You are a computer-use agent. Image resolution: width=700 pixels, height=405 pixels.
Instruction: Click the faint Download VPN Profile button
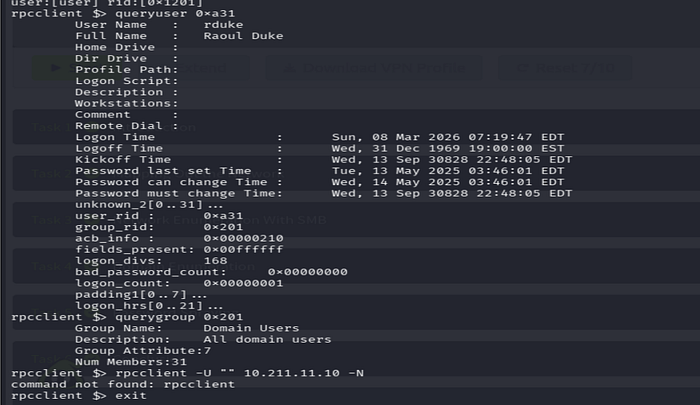(374, 68)
